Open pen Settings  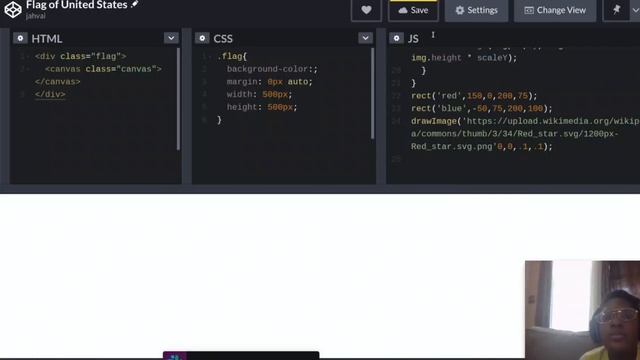[x=476, y=10]
